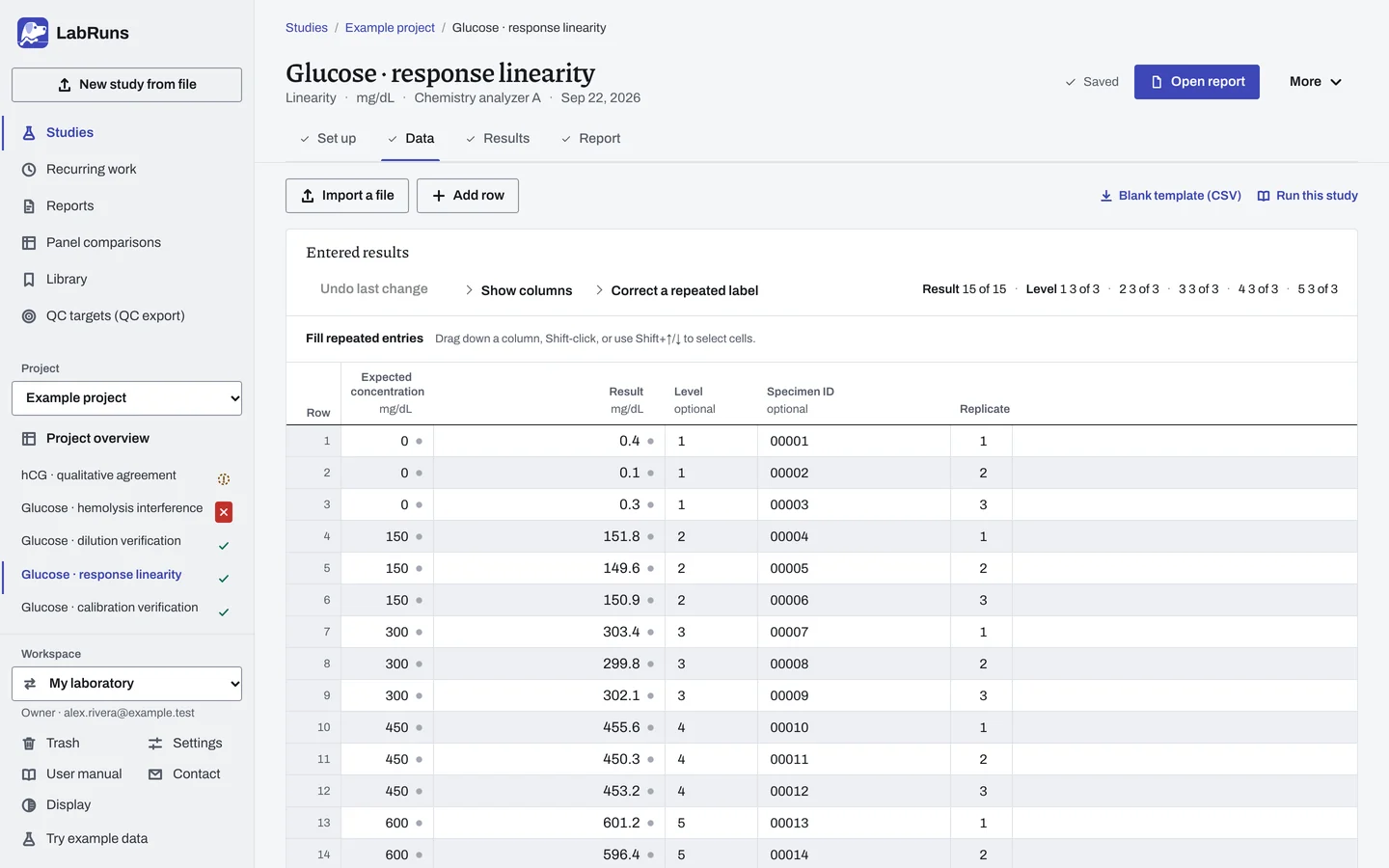Click the pending status icon beside hCG qualitative agreement
Screen dimensions: 1389x868
[224, 479]
